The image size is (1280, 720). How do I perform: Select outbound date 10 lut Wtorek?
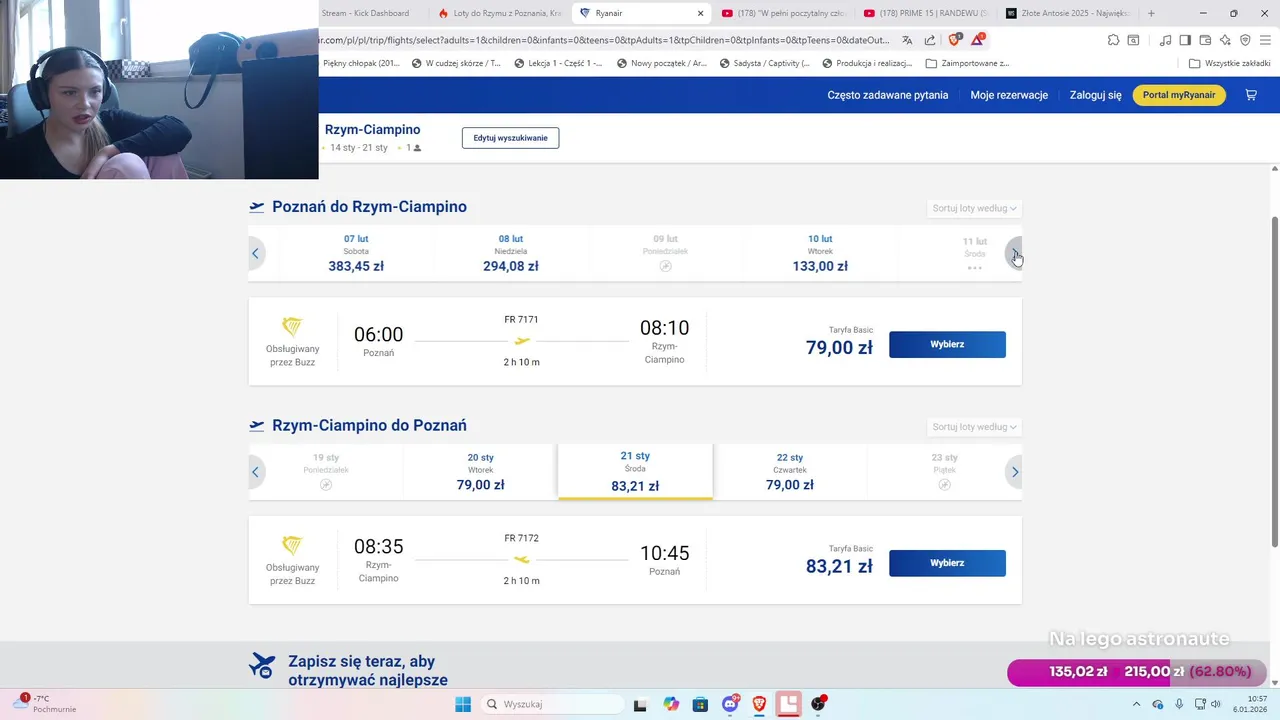click(820, 253)
